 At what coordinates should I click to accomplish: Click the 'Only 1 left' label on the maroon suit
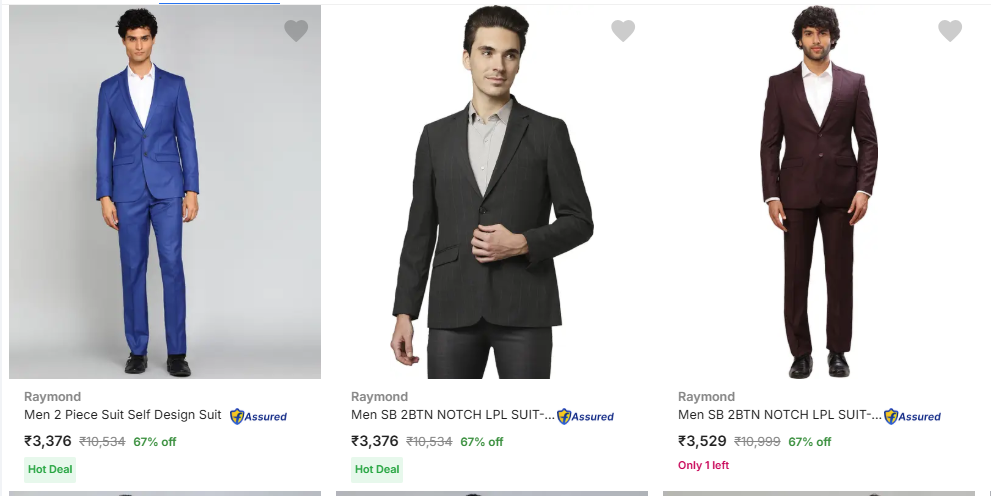point(703,465)
